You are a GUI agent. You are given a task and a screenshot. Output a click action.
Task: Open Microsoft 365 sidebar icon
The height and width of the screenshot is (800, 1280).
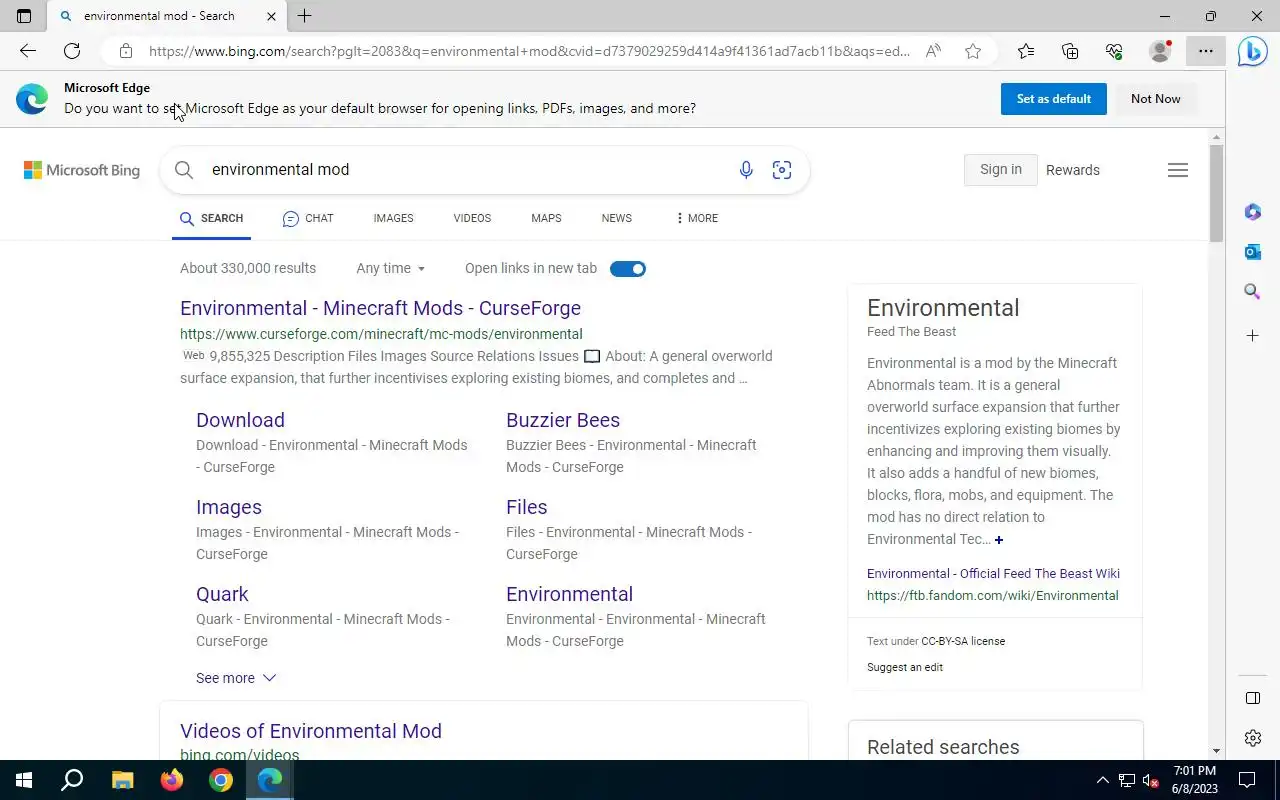[x=1253, y=212]
